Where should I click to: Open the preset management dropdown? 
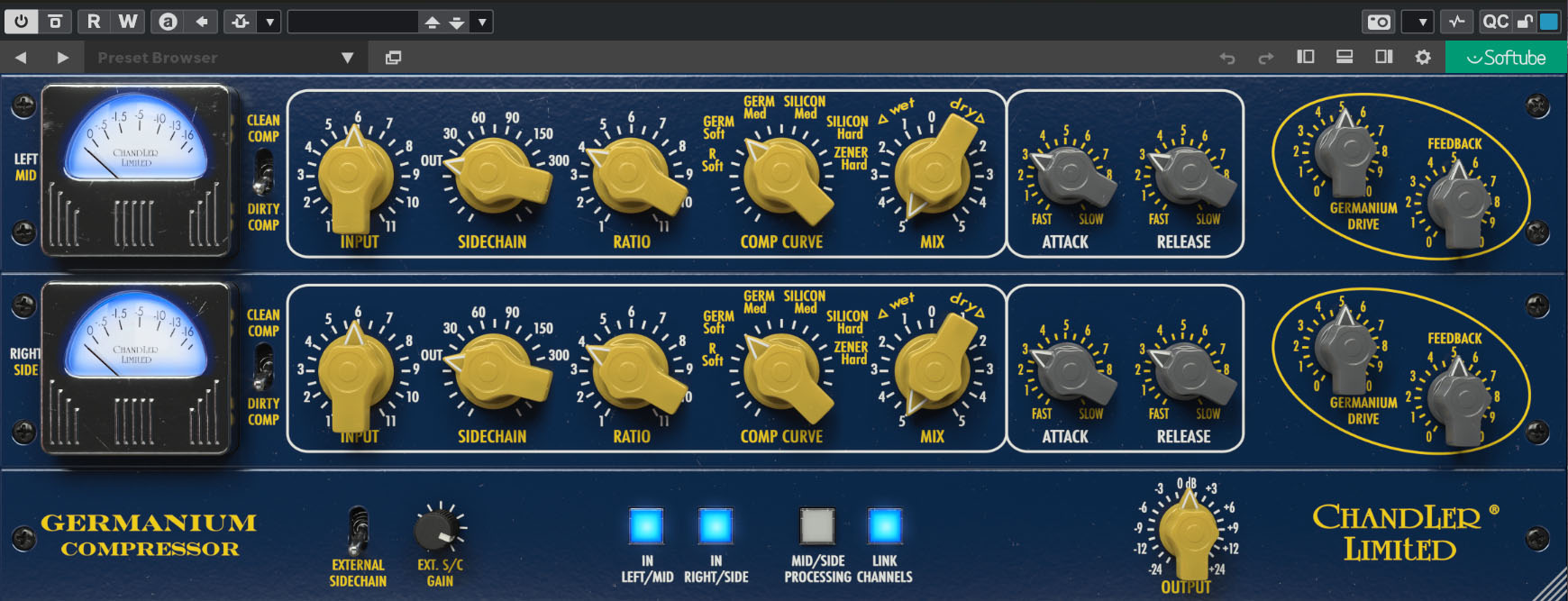pos(482,21)
